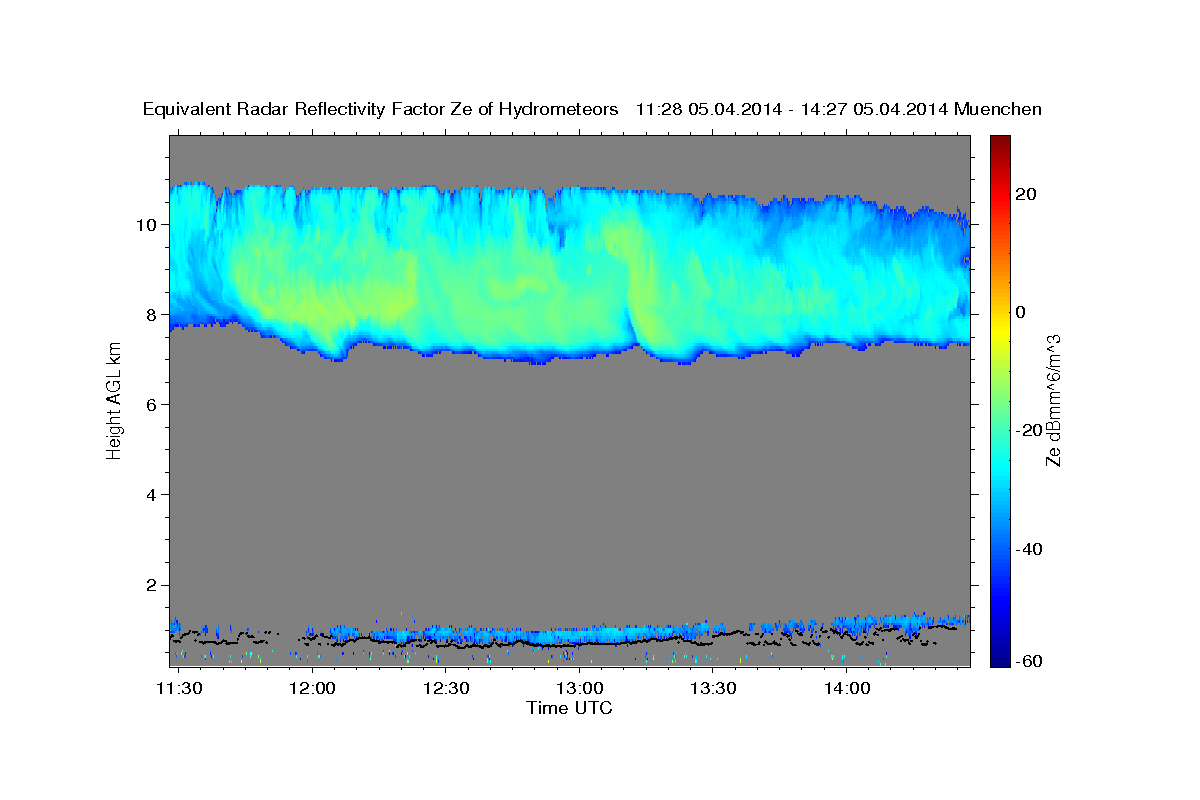The height and width of the screenshot is (800, 1200).
Task: Click the '12:30' time tick label
Action: (446, 688)
